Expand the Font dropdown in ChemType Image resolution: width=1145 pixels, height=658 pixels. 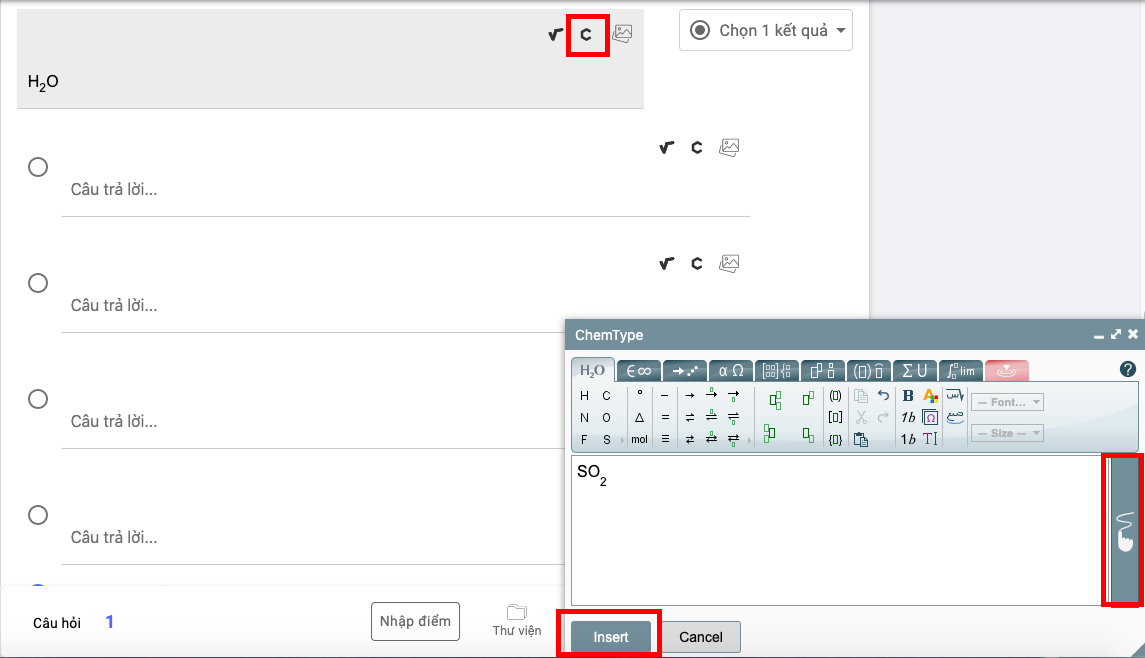(1007, 402)
